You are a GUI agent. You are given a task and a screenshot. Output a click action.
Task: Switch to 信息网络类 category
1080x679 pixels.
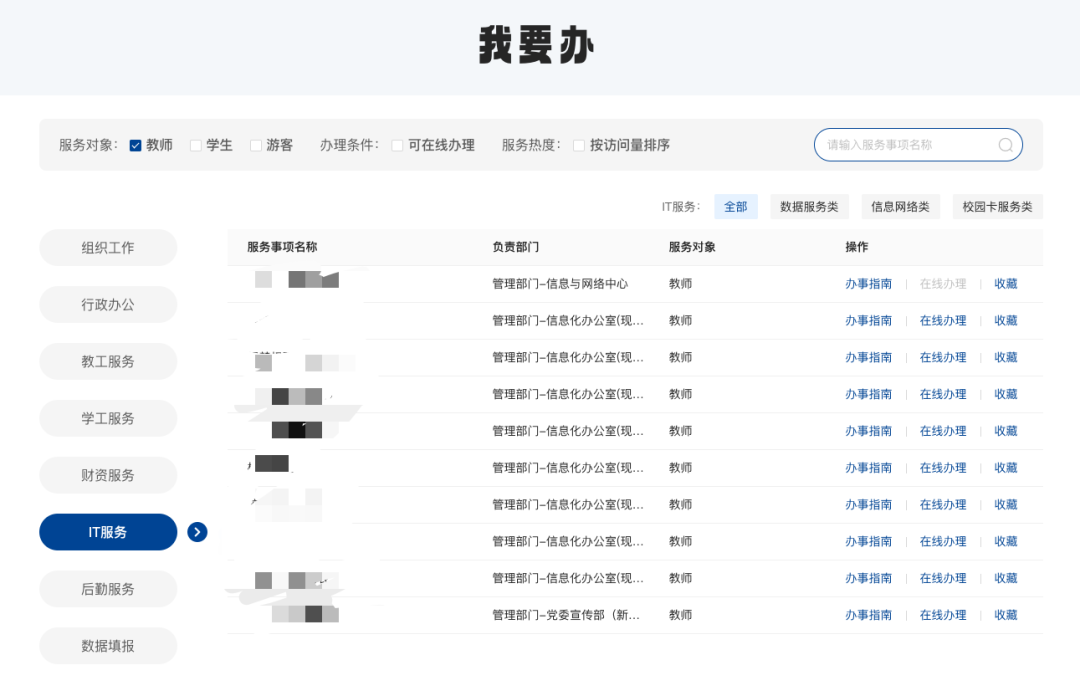coord(900,207)
